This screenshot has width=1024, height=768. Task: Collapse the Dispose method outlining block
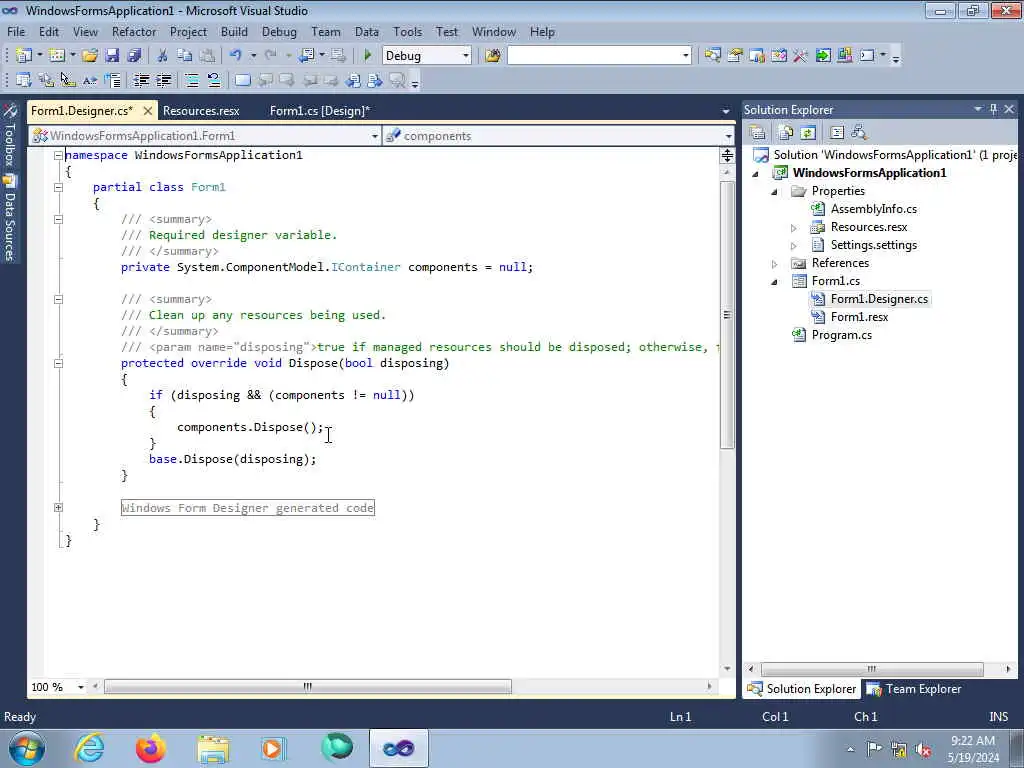coord(58,363)
